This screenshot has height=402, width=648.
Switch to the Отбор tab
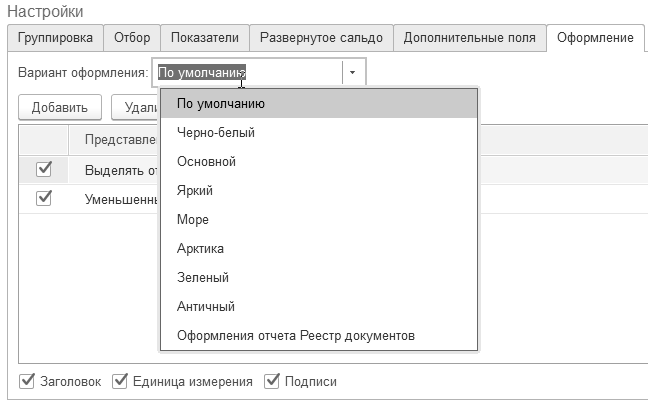pos(132,38)
